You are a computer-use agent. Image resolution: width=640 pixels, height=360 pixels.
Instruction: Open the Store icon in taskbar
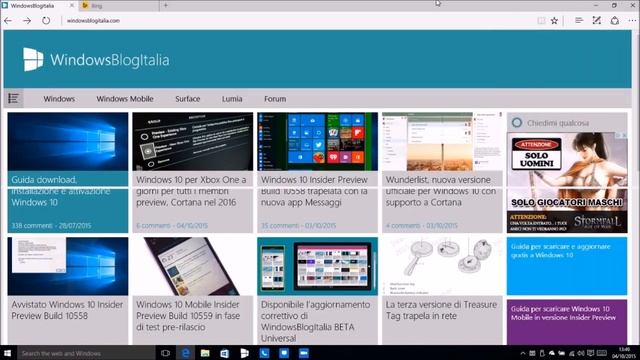(224, 353)
